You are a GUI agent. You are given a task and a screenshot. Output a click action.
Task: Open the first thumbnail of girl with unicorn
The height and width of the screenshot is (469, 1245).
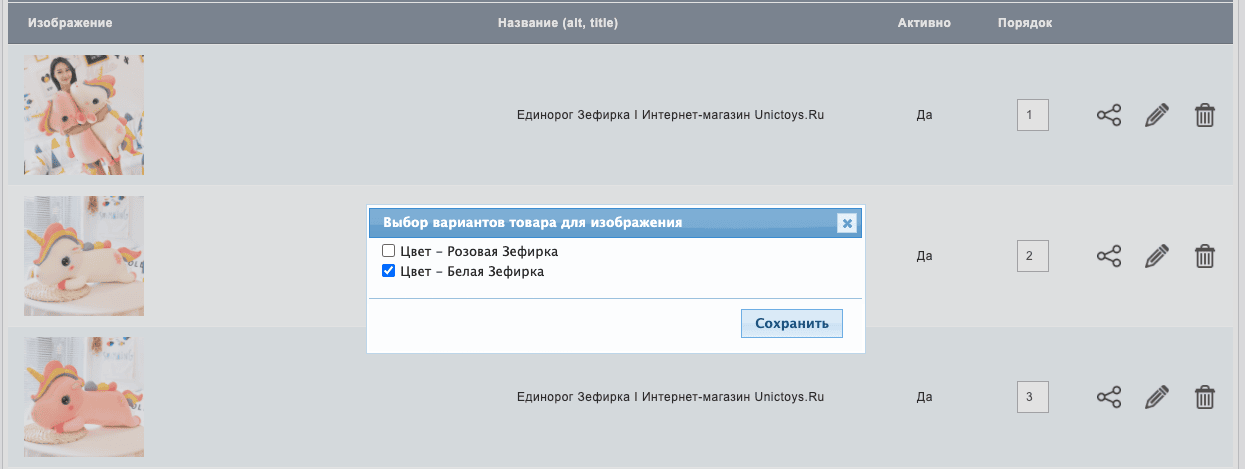click(84, 115)
